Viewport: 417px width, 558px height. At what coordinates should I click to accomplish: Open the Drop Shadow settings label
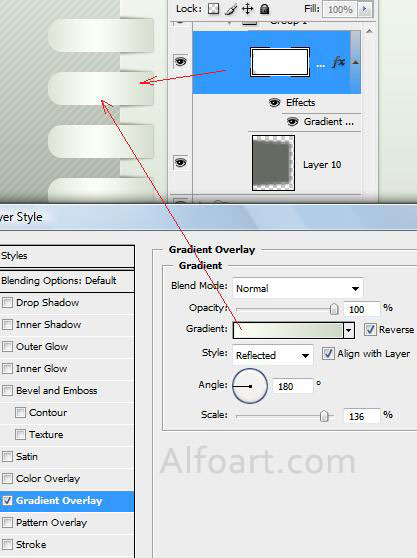(x=48, y=302)
